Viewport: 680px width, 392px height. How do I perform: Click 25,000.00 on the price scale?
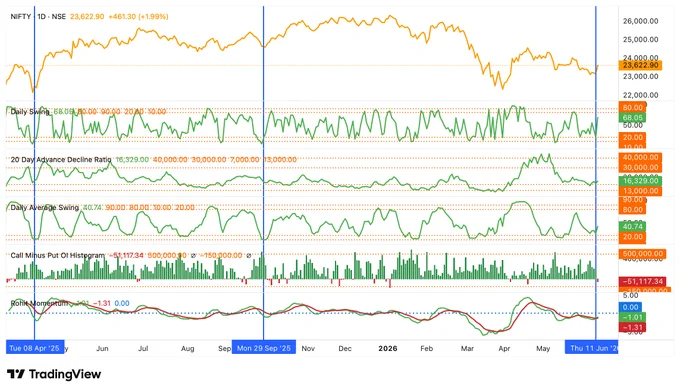641,39
